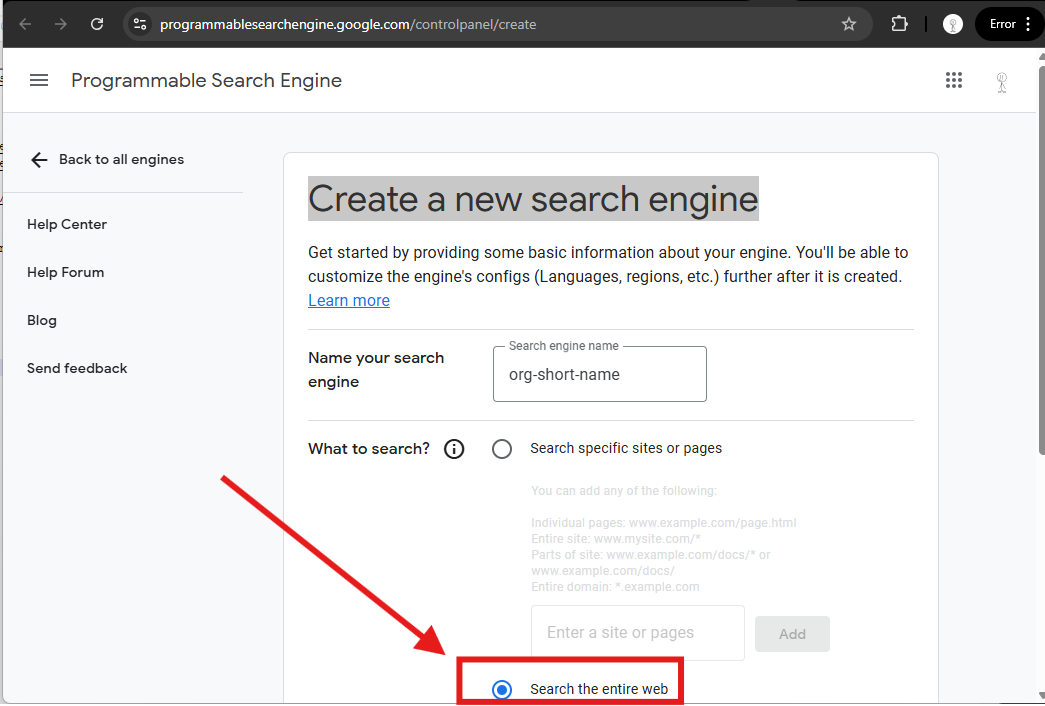Go back to all engines
The width and height of the screenshot is (1045, 706).
tap(107, 159)
